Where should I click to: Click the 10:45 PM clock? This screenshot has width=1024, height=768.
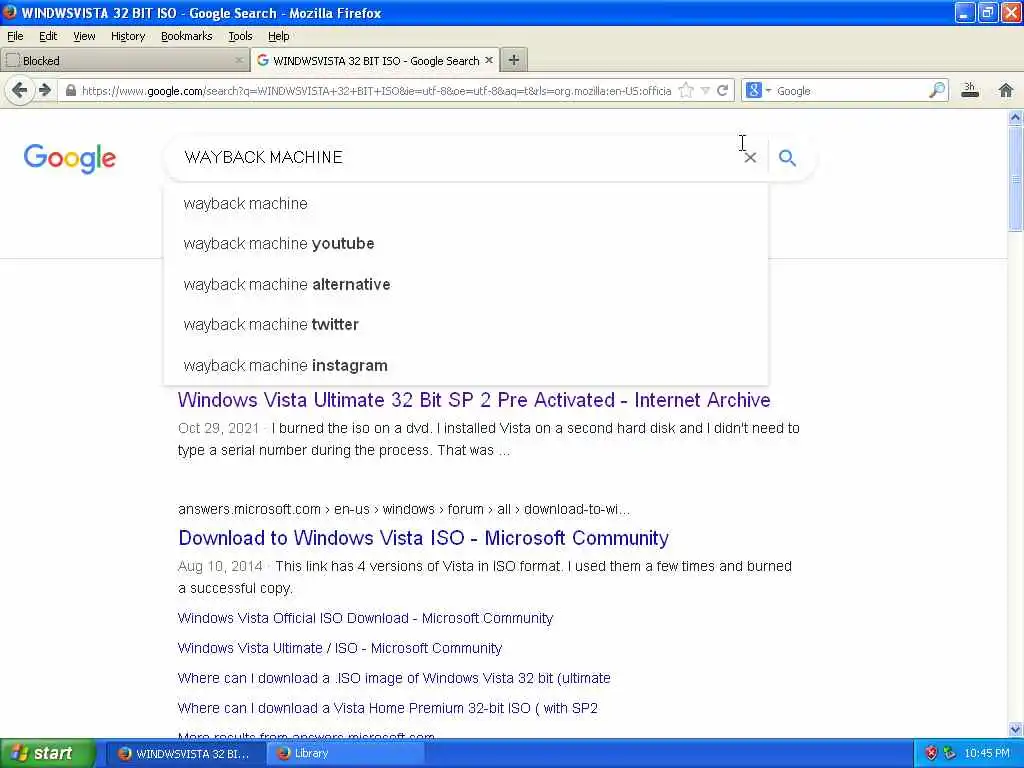pos(987,753)
